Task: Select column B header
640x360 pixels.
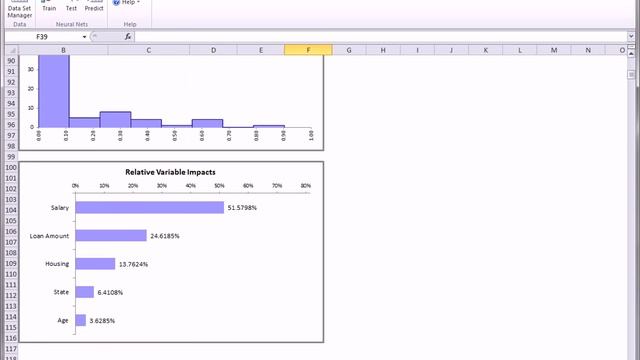Action: tap(63, 50)
